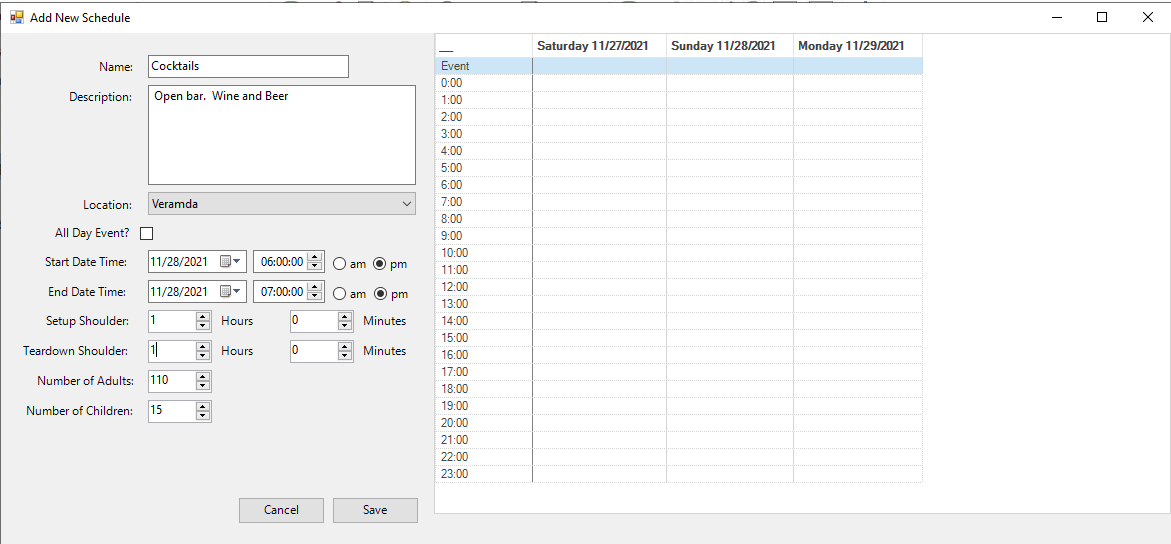Increment Setup Shoulder hours up arrow

coord(203,317)
